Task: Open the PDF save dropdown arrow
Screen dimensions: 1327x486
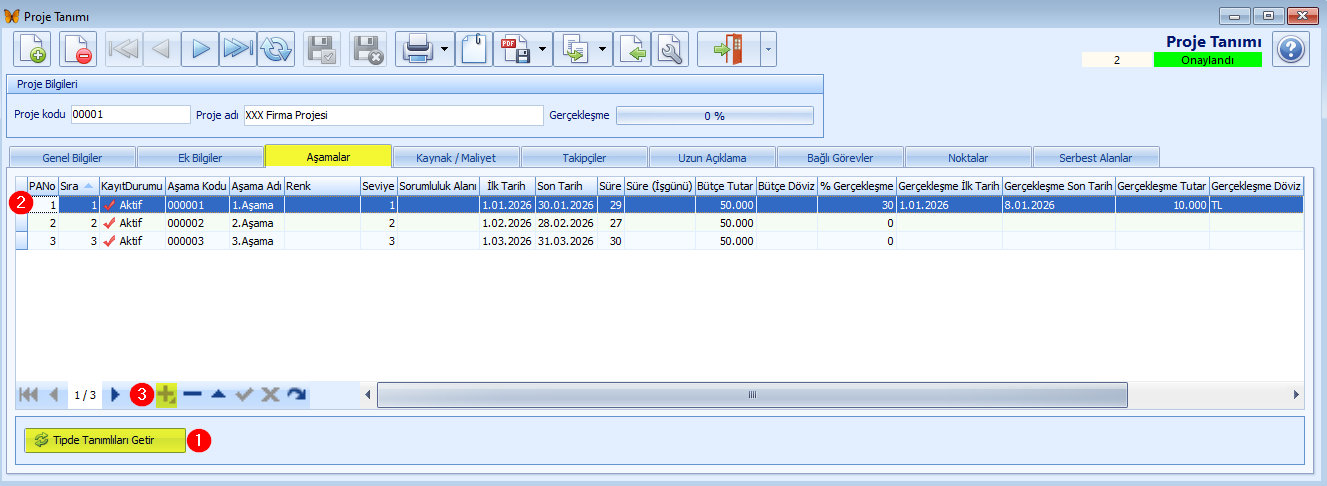Action: click(x=542, y=49)
